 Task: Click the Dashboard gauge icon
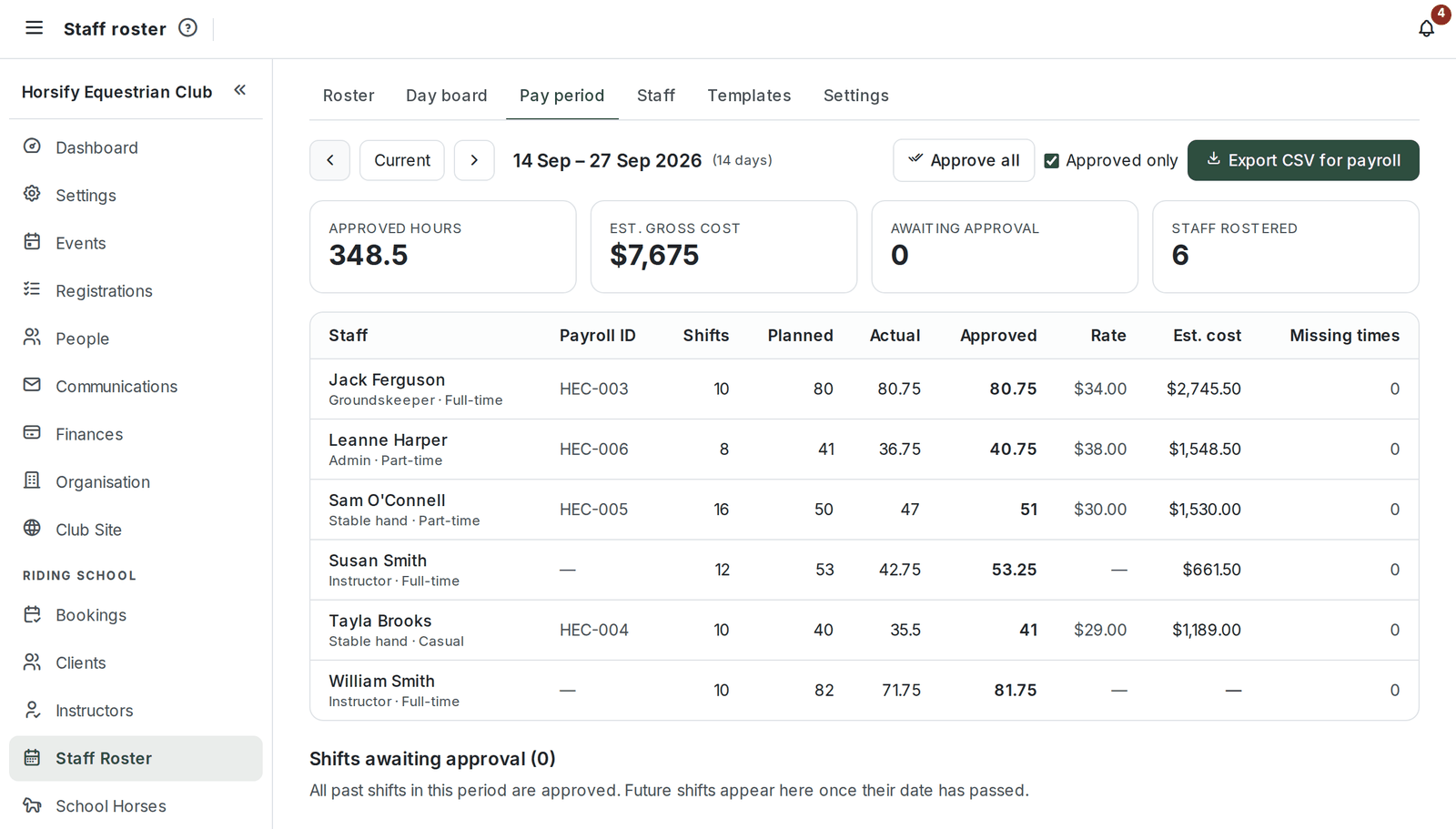tap(32, 147)
